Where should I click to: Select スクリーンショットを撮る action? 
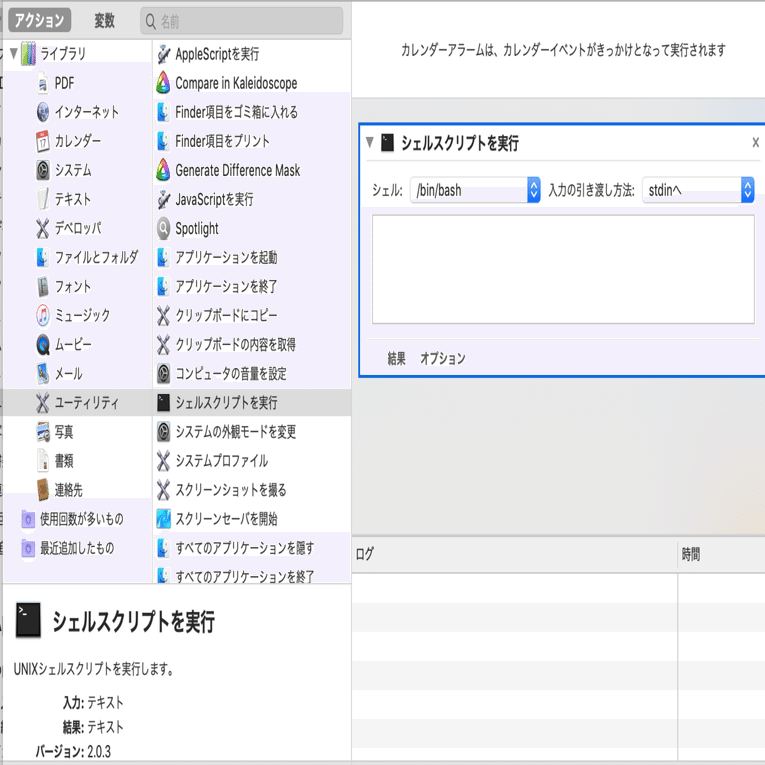coord(252,489)
